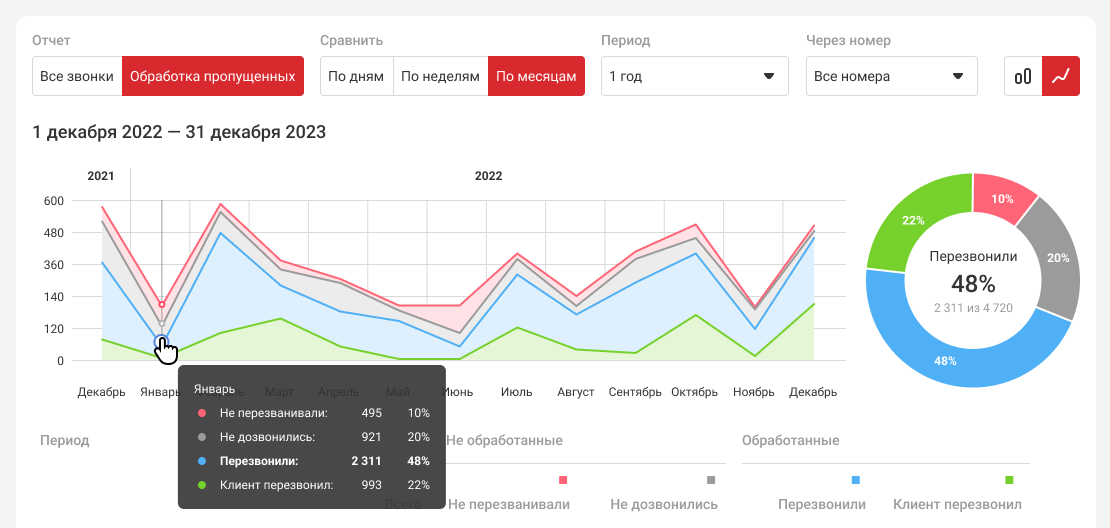Click gray square above Не дозвонились
Viewport: 1110px width, 528px height.
click(x=711, y=481)
